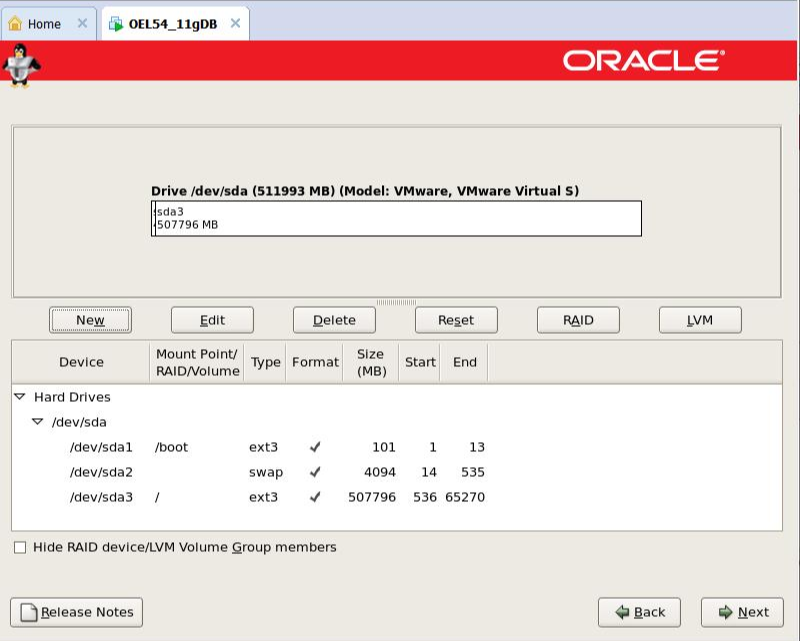Click the Reset button
The image size is (800, 641).
point(456,320)
